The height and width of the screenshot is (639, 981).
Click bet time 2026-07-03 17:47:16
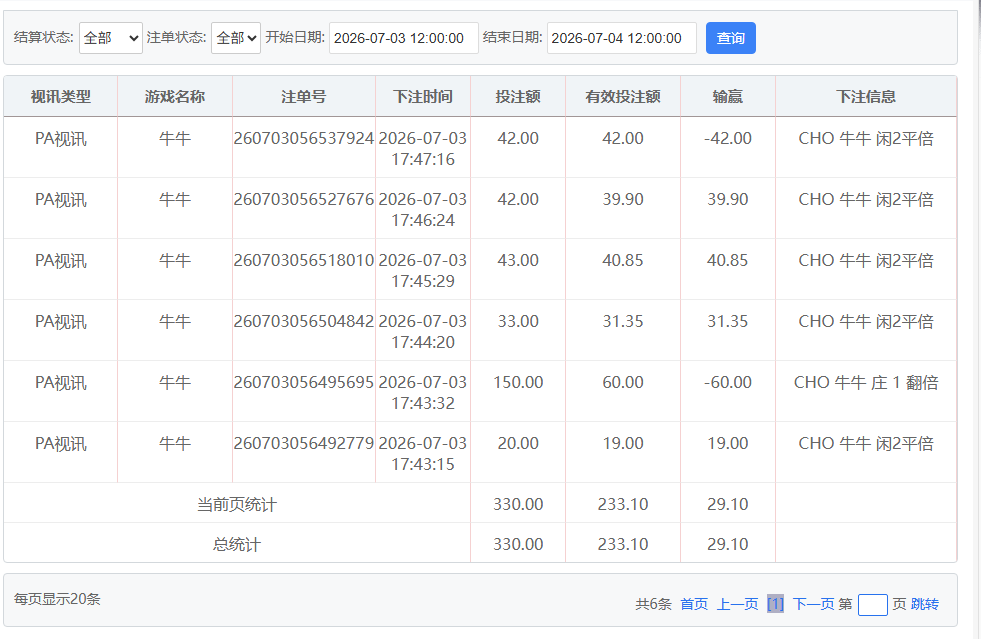423,149
